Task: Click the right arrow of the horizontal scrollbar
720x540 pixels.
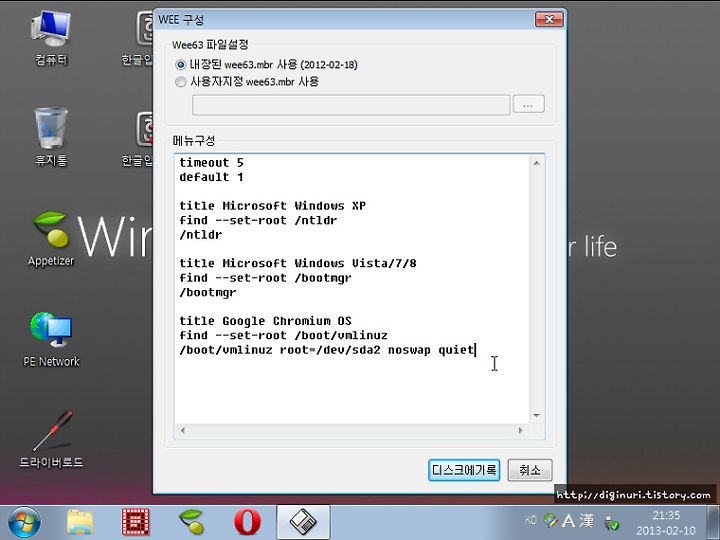Action: point(520,430)
